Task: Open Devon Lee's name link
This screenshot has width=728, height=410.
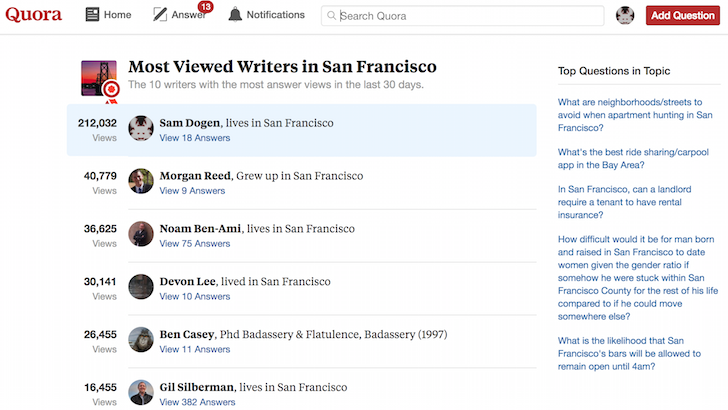Action: 188,281
